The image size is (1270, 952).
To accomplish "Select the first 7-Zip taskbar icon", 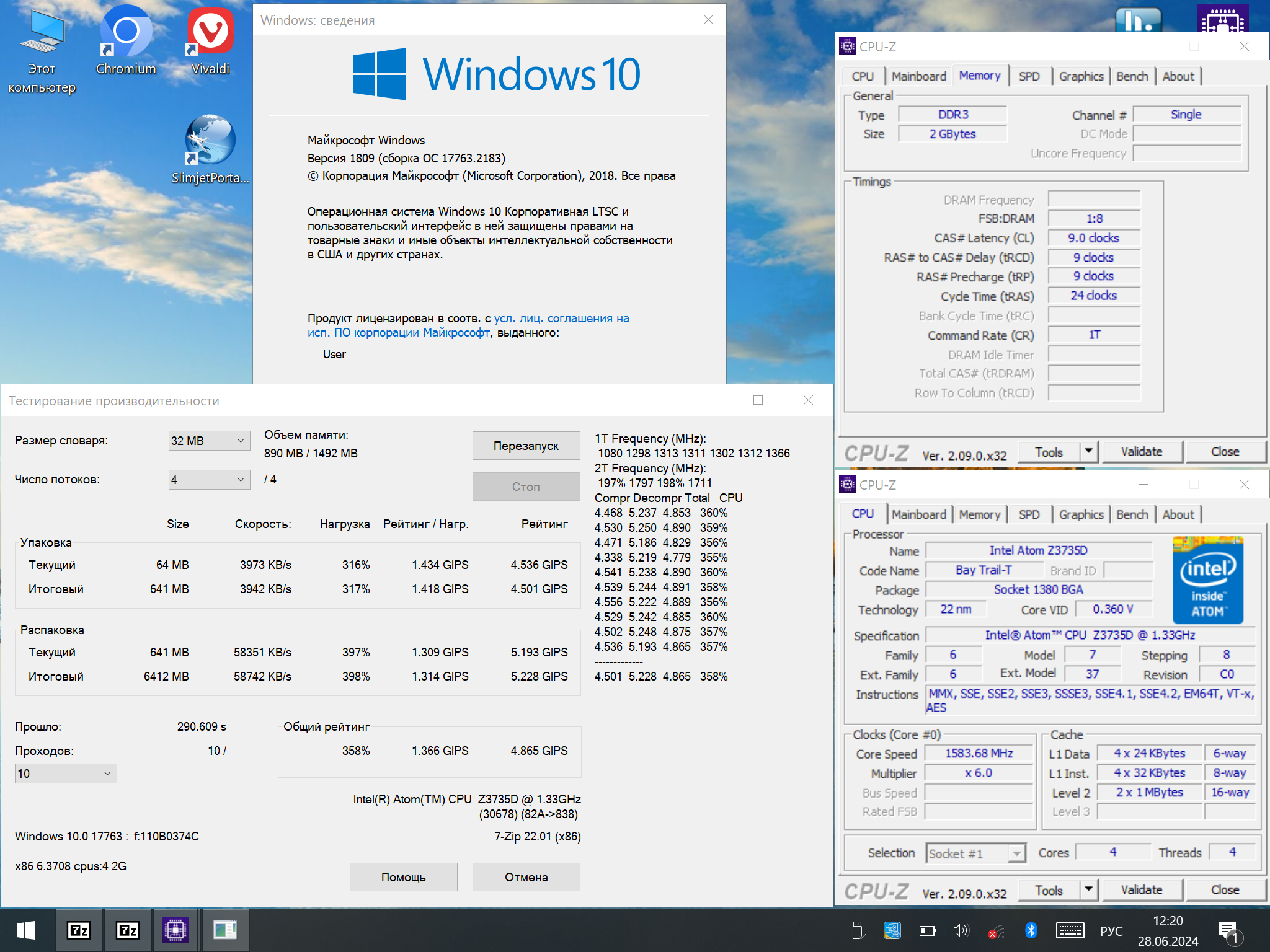I will click(x=79, y=930).
